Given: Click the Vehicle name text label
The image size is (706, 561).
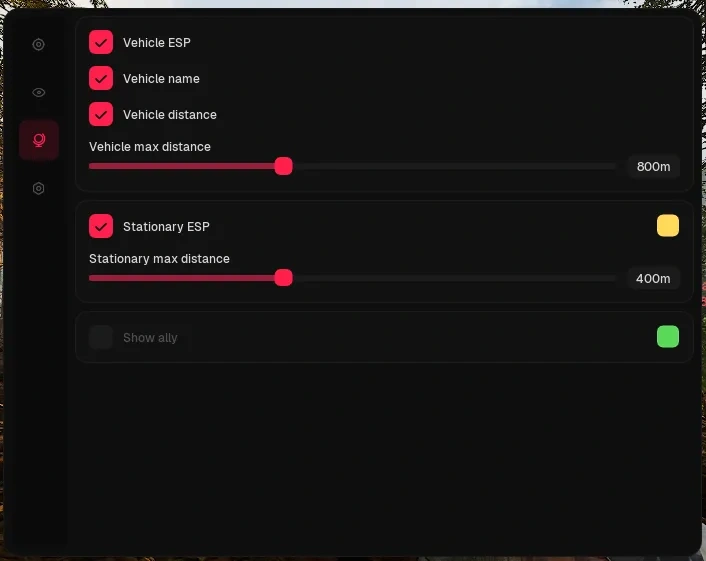Looking at the screenshot, I should click(x=161, y=79).
